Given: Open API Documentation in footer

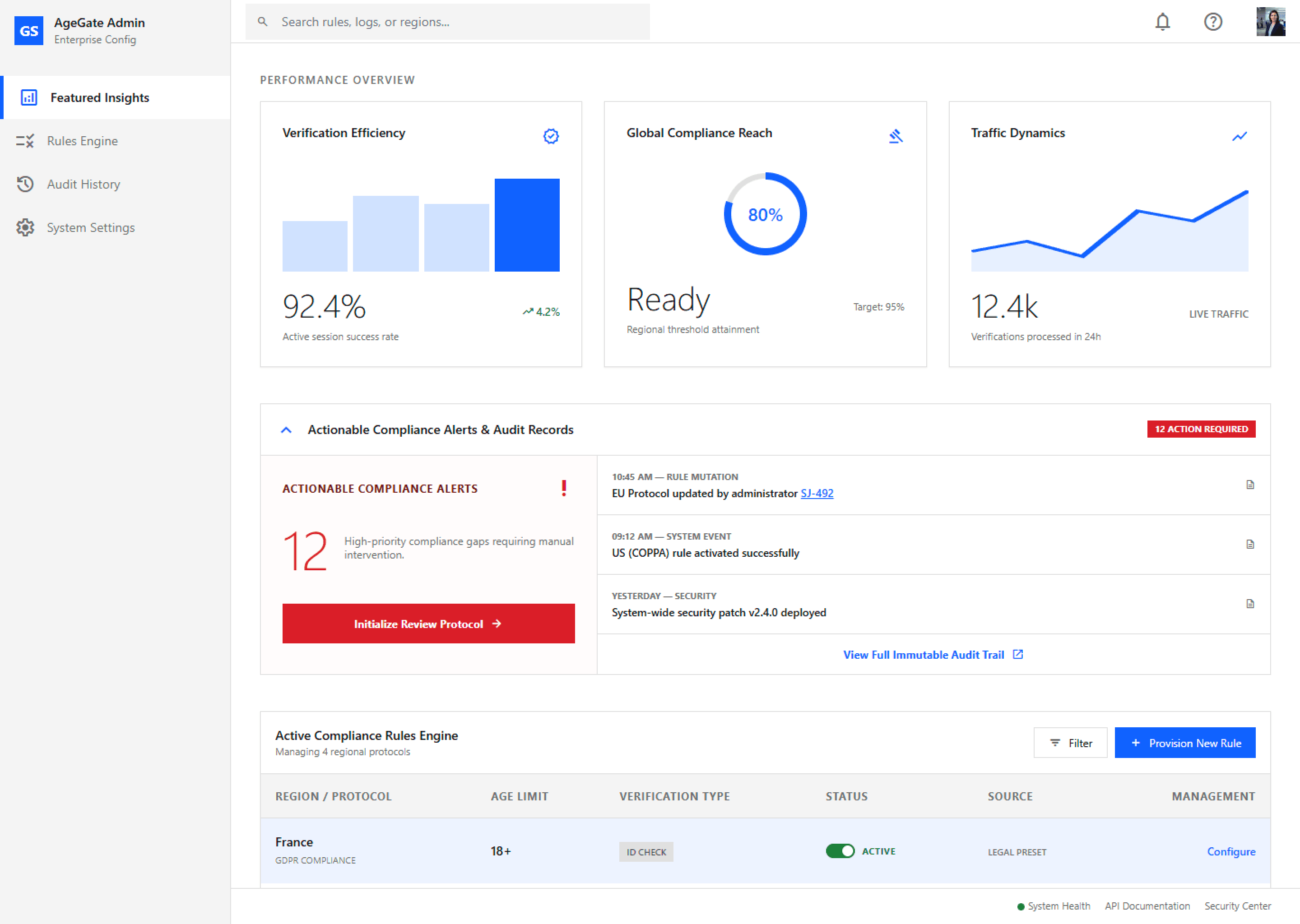Looking at the screenshot, I should click(x=1147, y=906).
